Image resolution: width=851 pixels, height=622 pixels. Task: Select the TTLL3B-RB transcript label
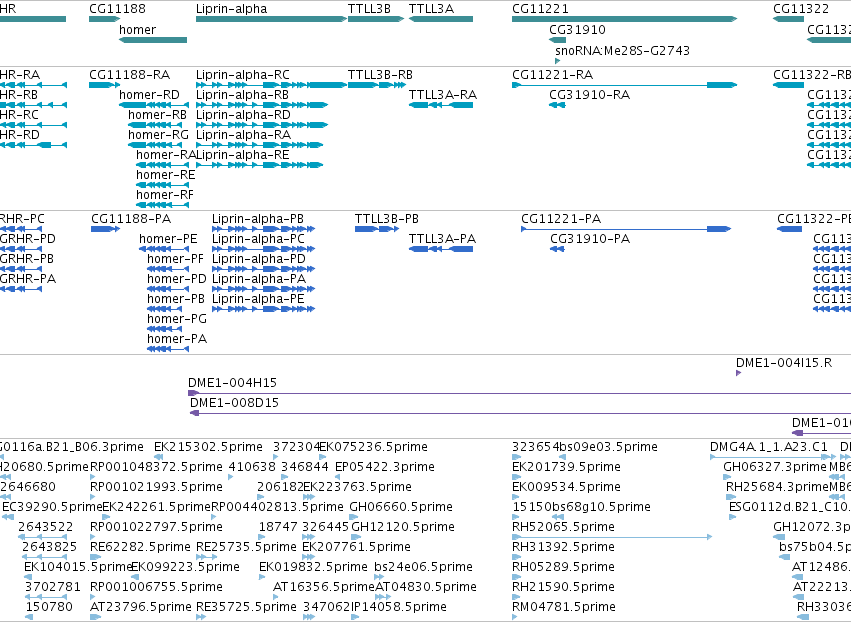(x=380, y=74)
